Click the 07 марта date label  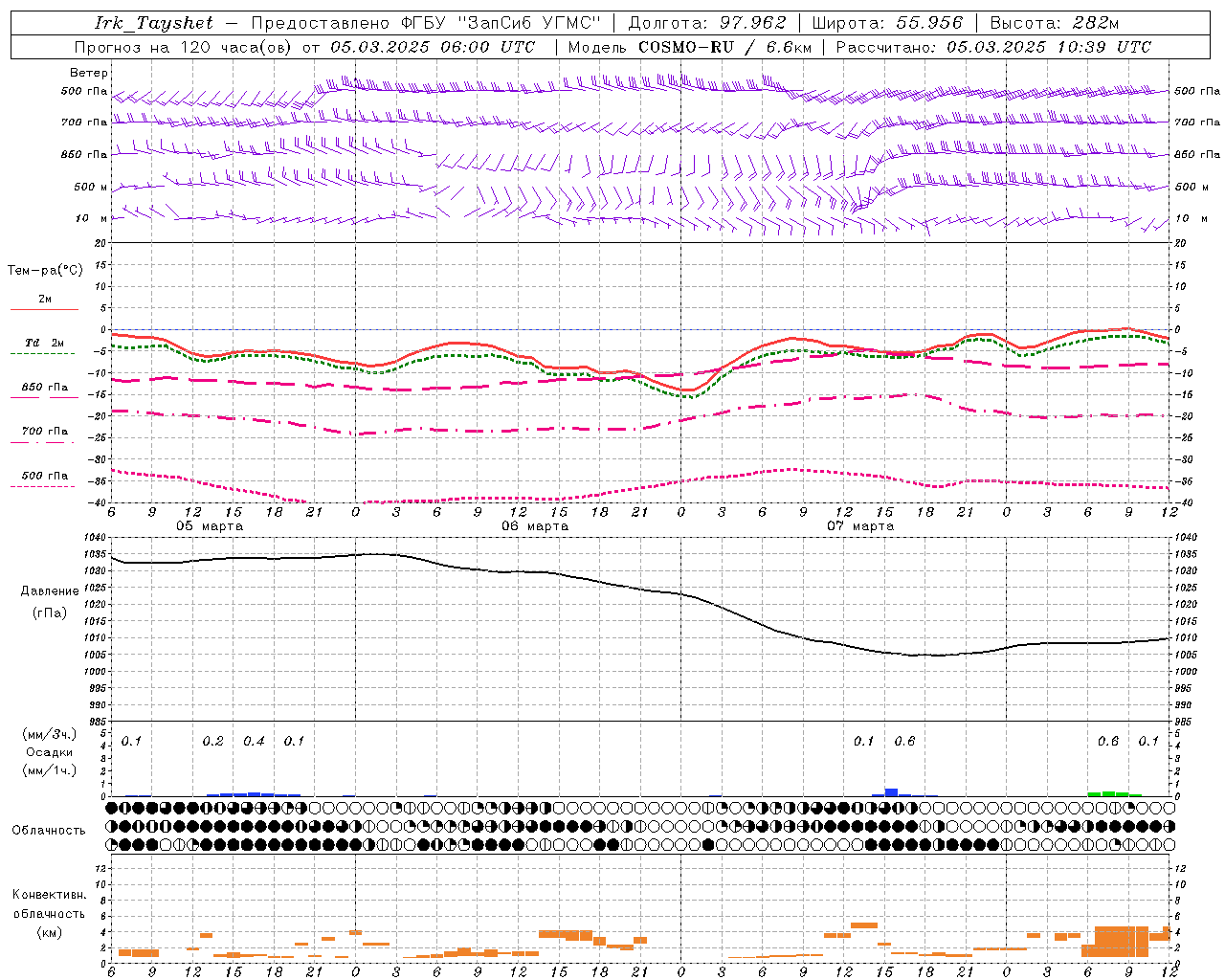tap(860, 526)
